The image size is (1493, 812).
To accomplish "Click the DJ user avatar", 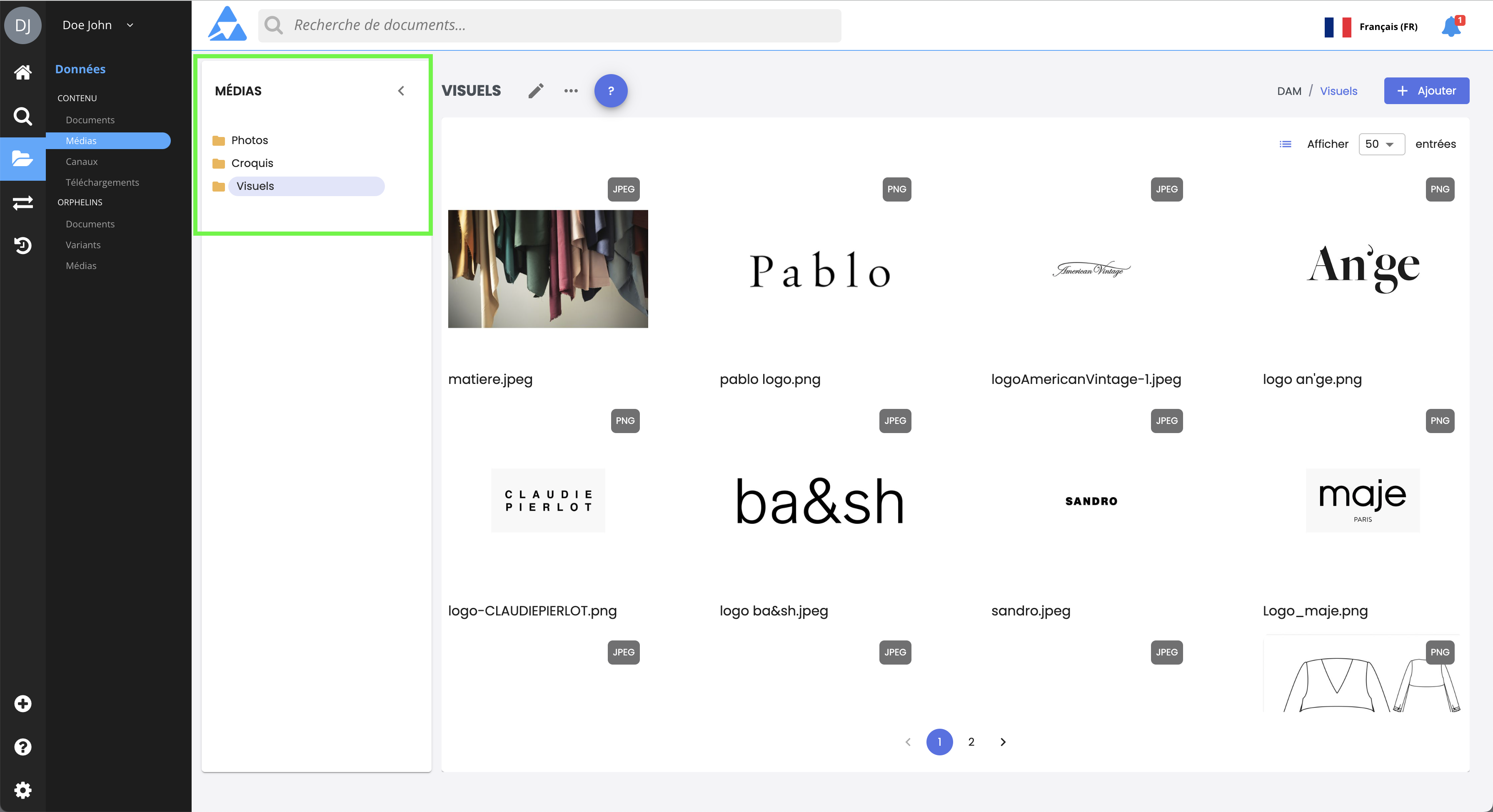I will click(22, 25).
